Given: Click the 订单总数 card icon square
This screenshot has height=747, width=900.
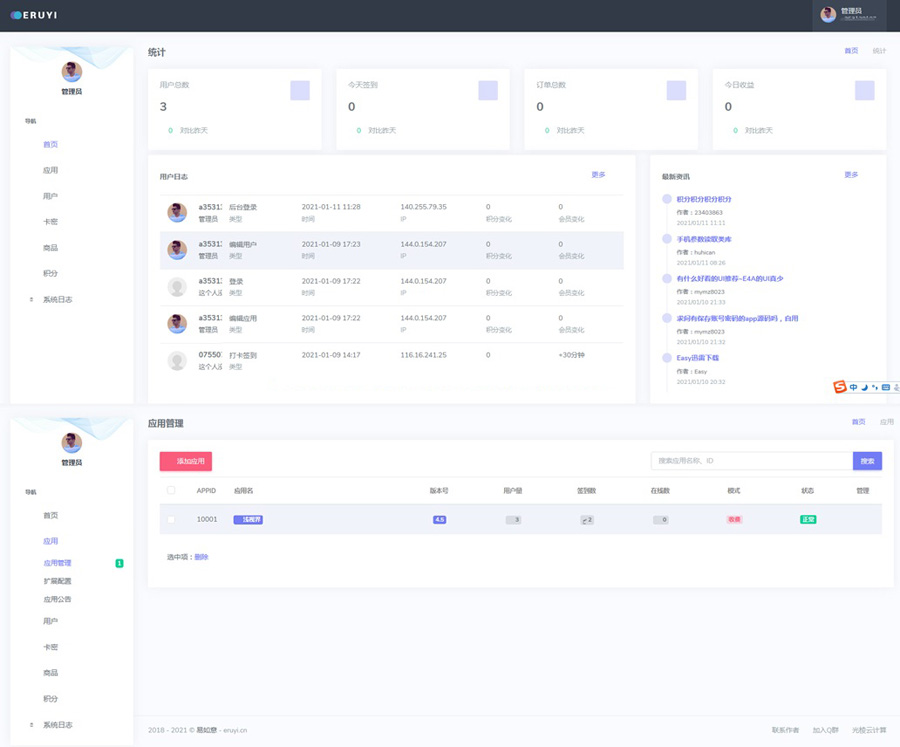Looking at the screenshot, I should tap(676, 90).
